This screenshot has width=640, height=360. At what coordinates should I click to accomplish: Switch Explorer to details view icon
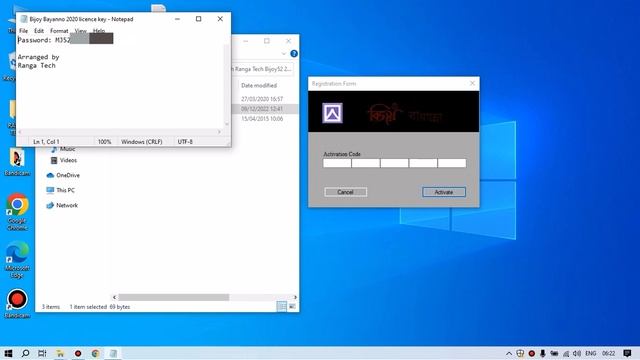pyautogui.click(x=282, y=306)
